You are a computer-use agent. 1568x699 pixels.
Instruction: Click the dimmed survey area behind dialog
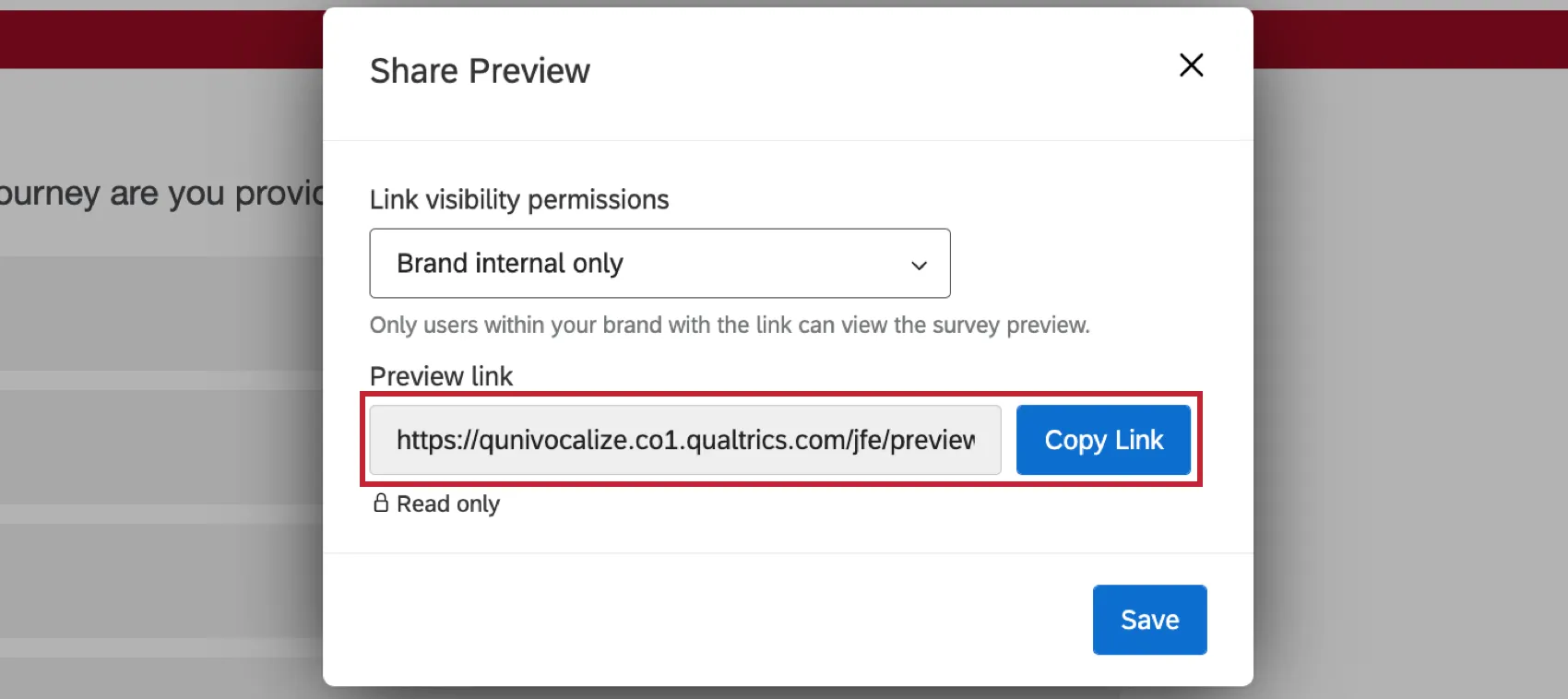[x=157, y=415]
